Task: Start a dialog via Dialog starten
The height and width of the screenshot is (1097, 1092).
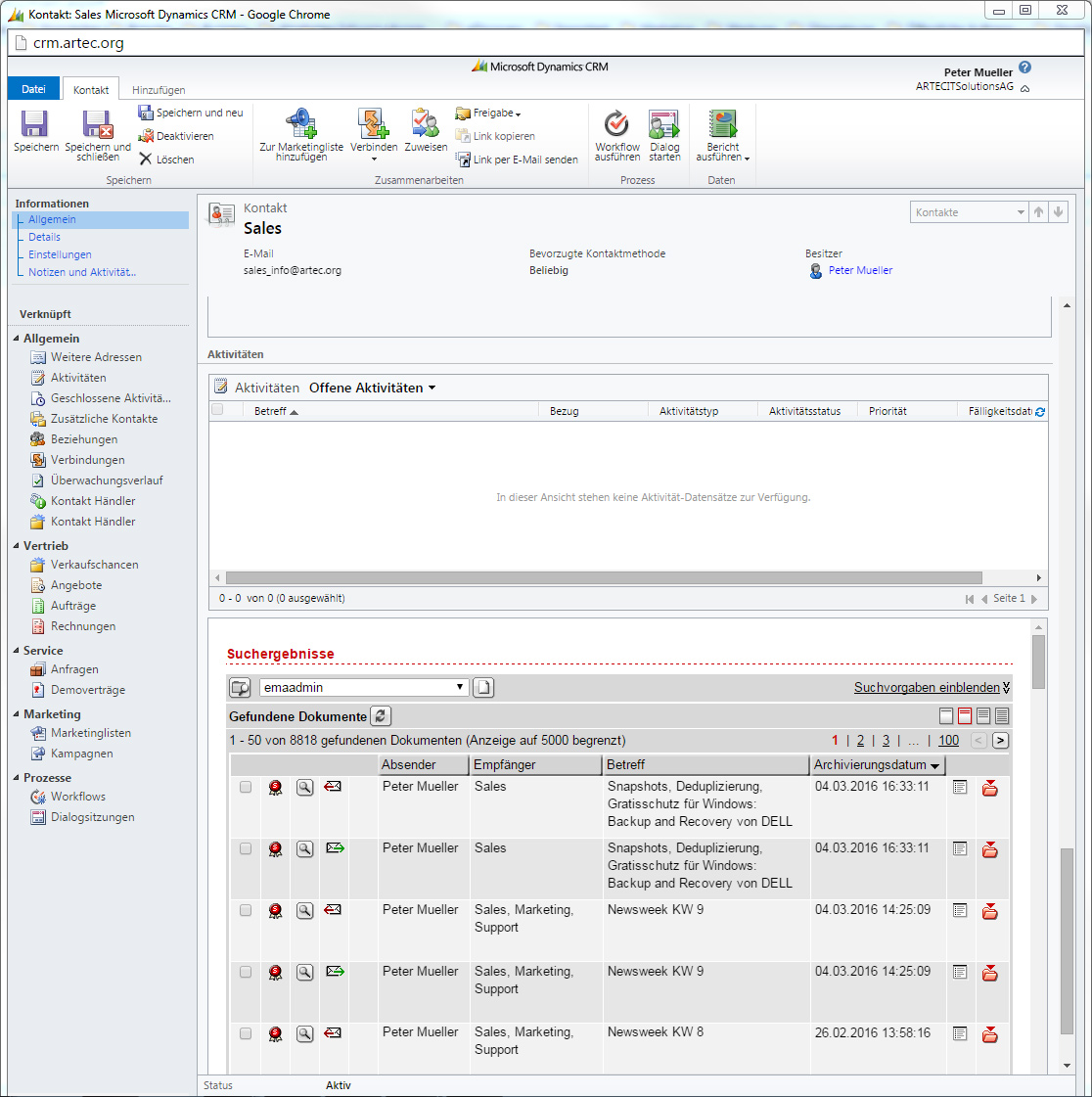Action: [x=664, y=124]
